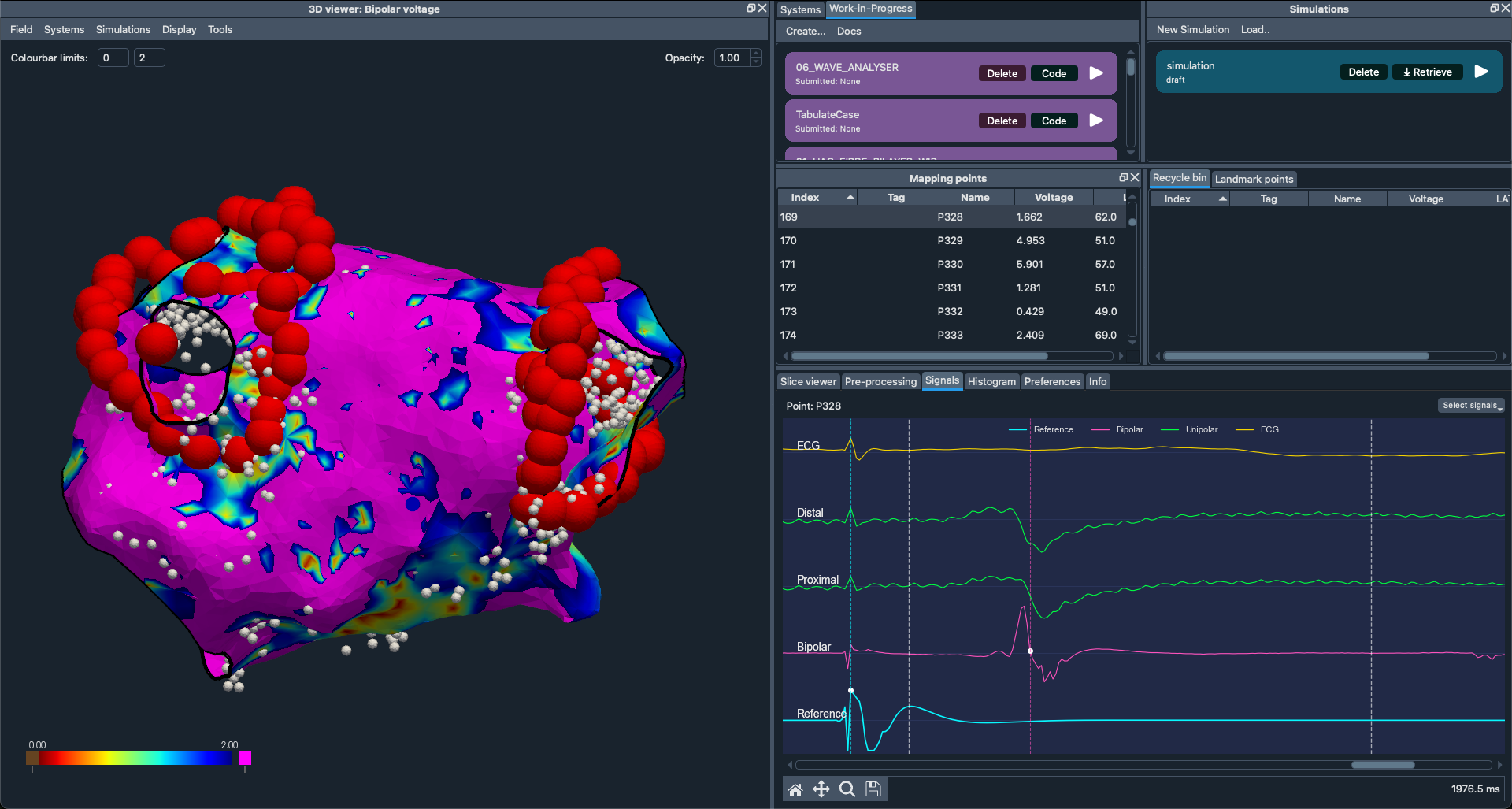
Task: Click the Home reset view icon in signals toolbar
Action: pyautogui.click(x=795, y=789)
